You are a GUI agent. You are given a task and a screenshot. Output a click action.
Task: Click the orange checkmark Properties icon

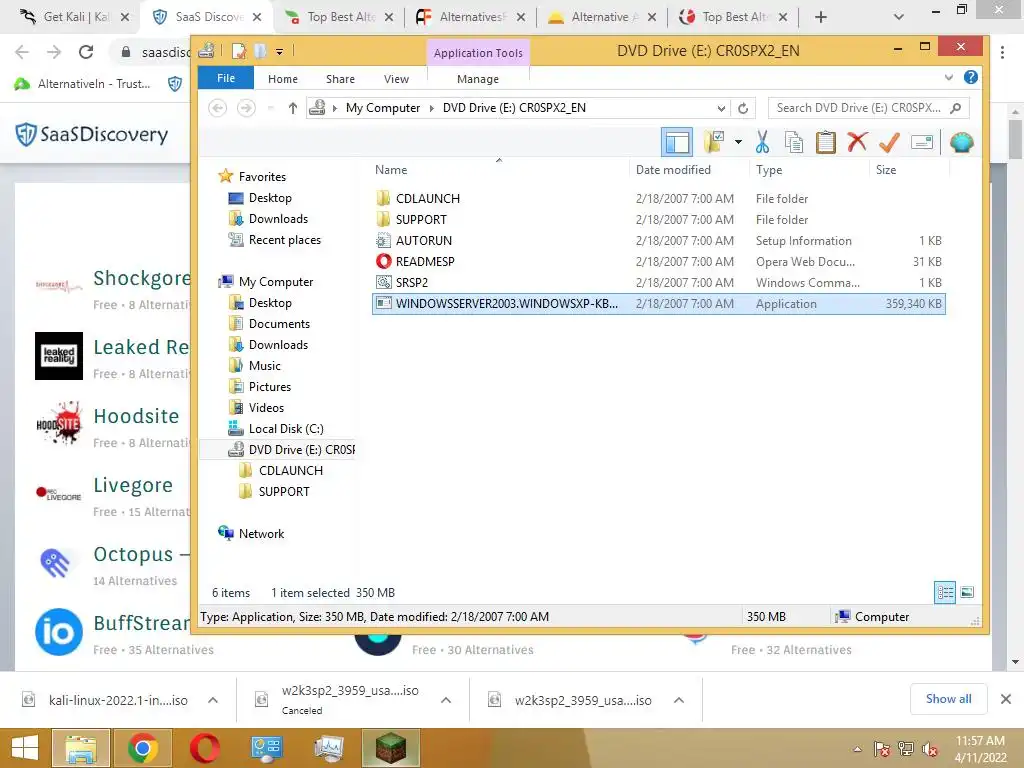(x=889, y=142)
